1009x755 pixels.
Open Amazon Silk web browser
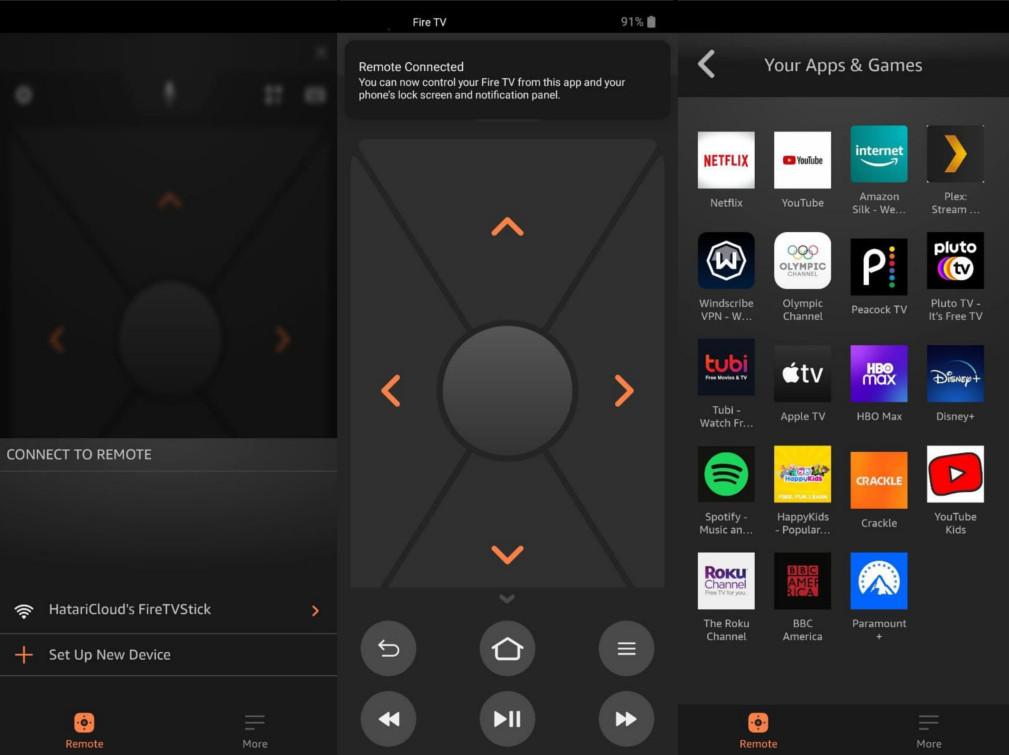879,154
